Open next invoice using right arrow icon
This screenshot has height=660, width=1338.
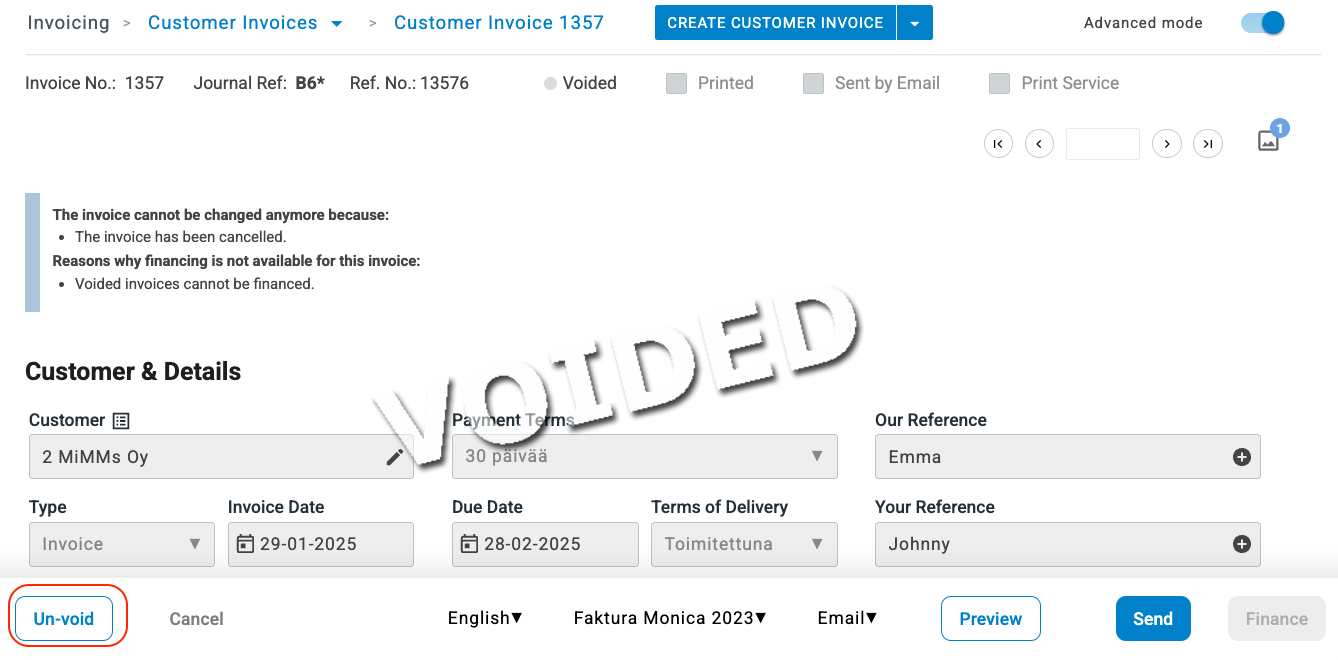[x=1167, y=143]
